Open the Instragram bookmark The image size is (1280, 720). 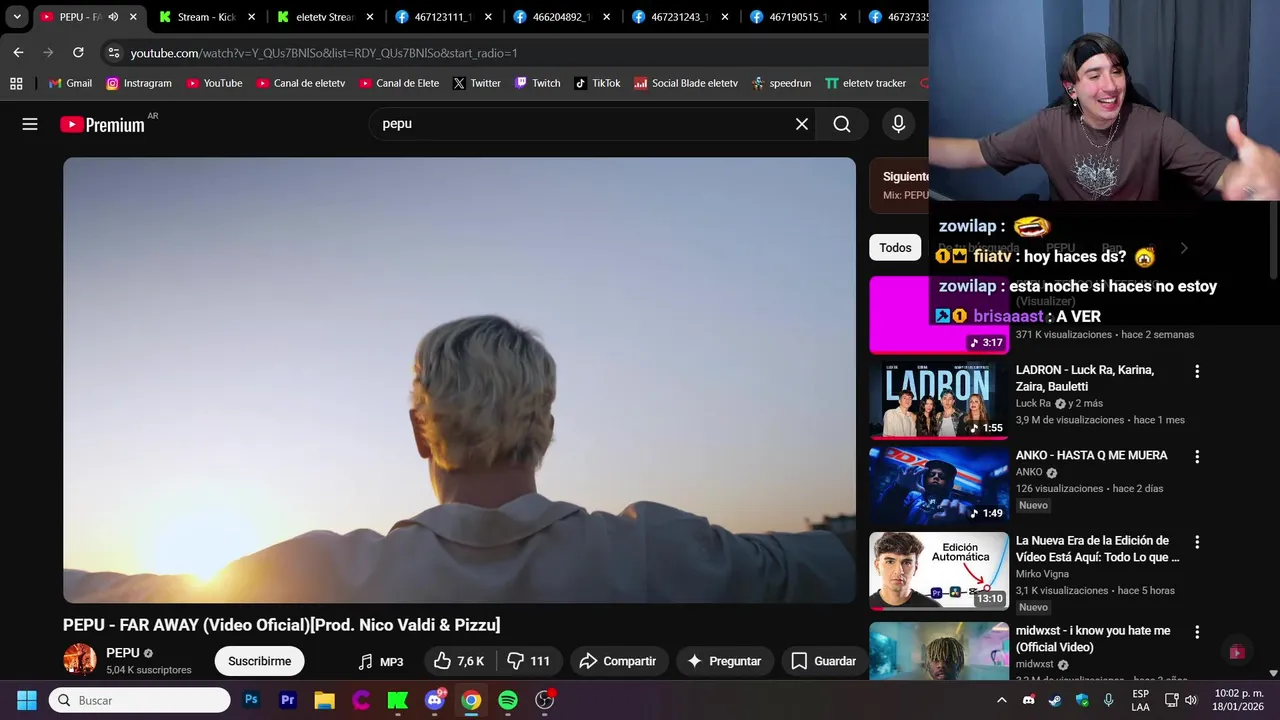139,83
